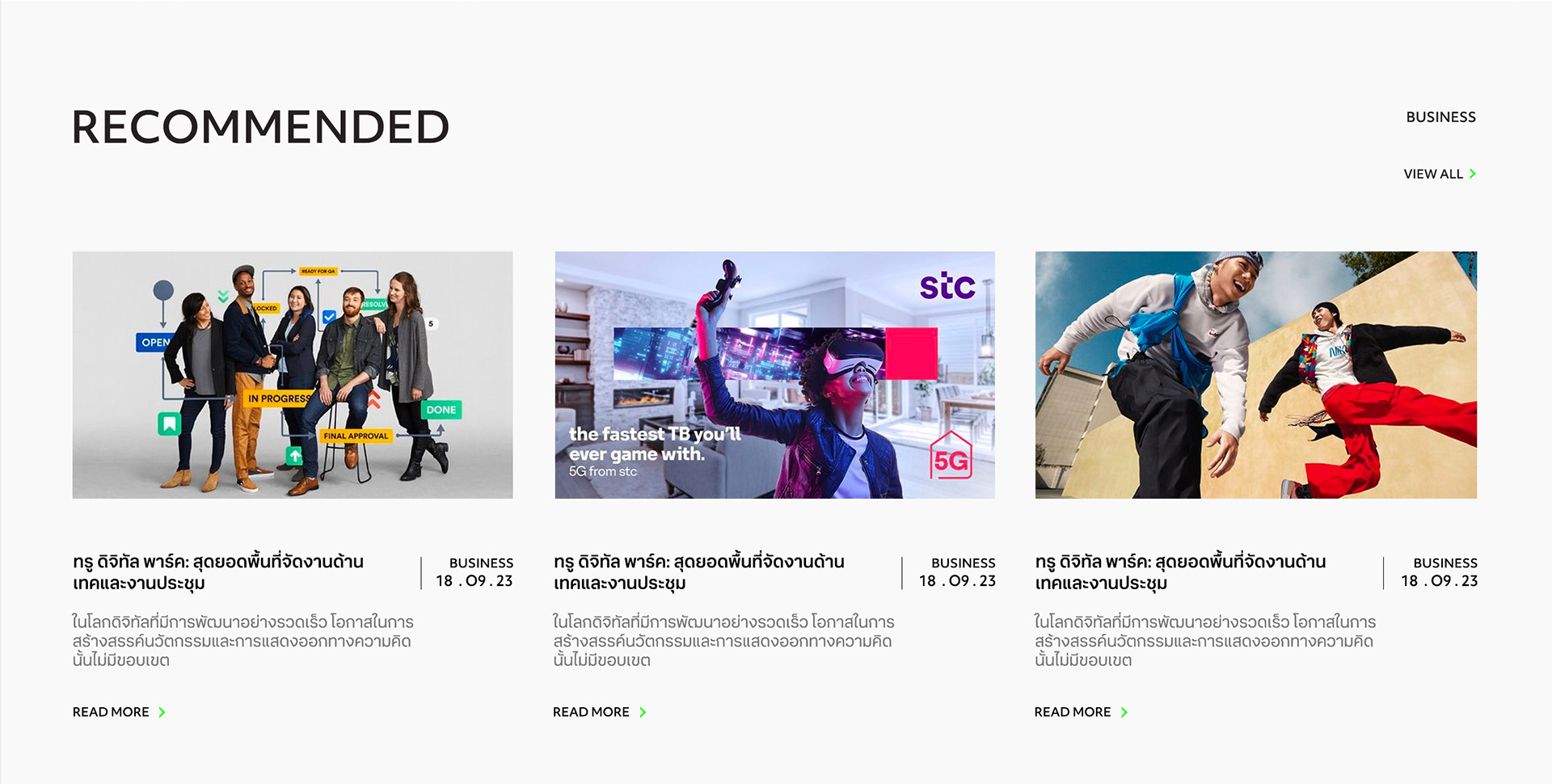Open the team workflow article thumbnail

tap(293, 375)
